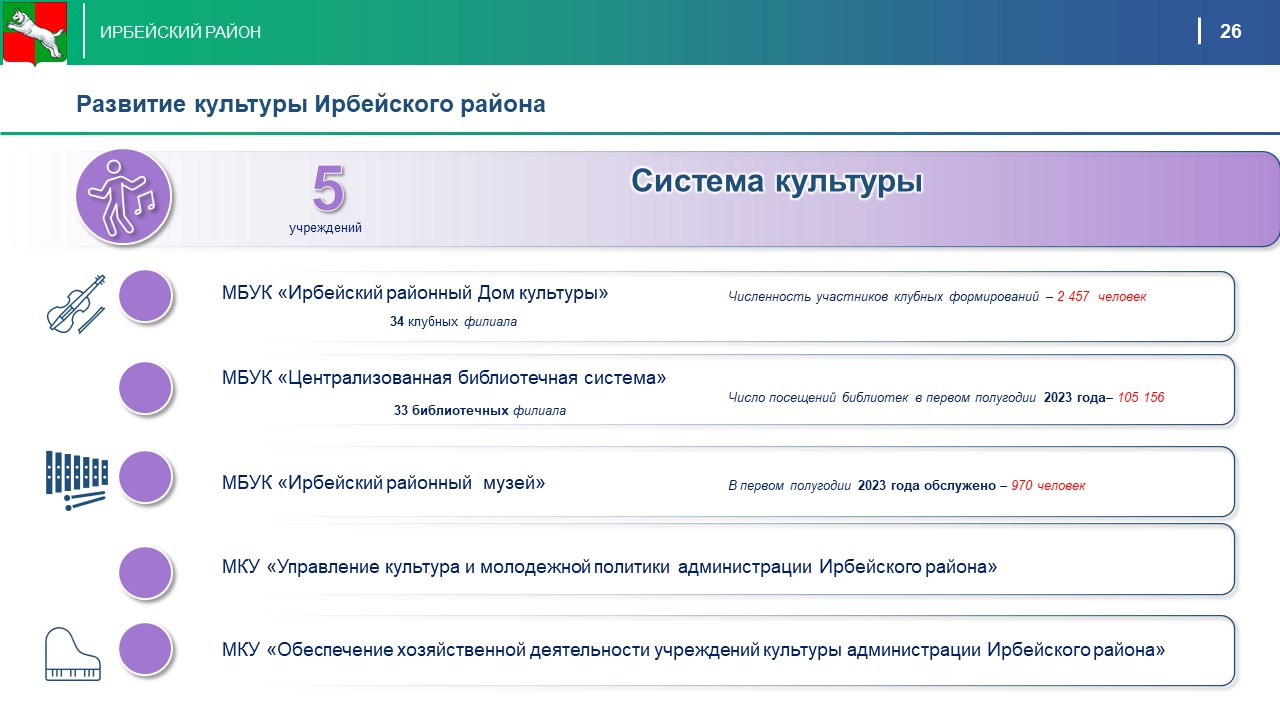Click the xylophone icon

pyautogui.click(x=76, y=480)
